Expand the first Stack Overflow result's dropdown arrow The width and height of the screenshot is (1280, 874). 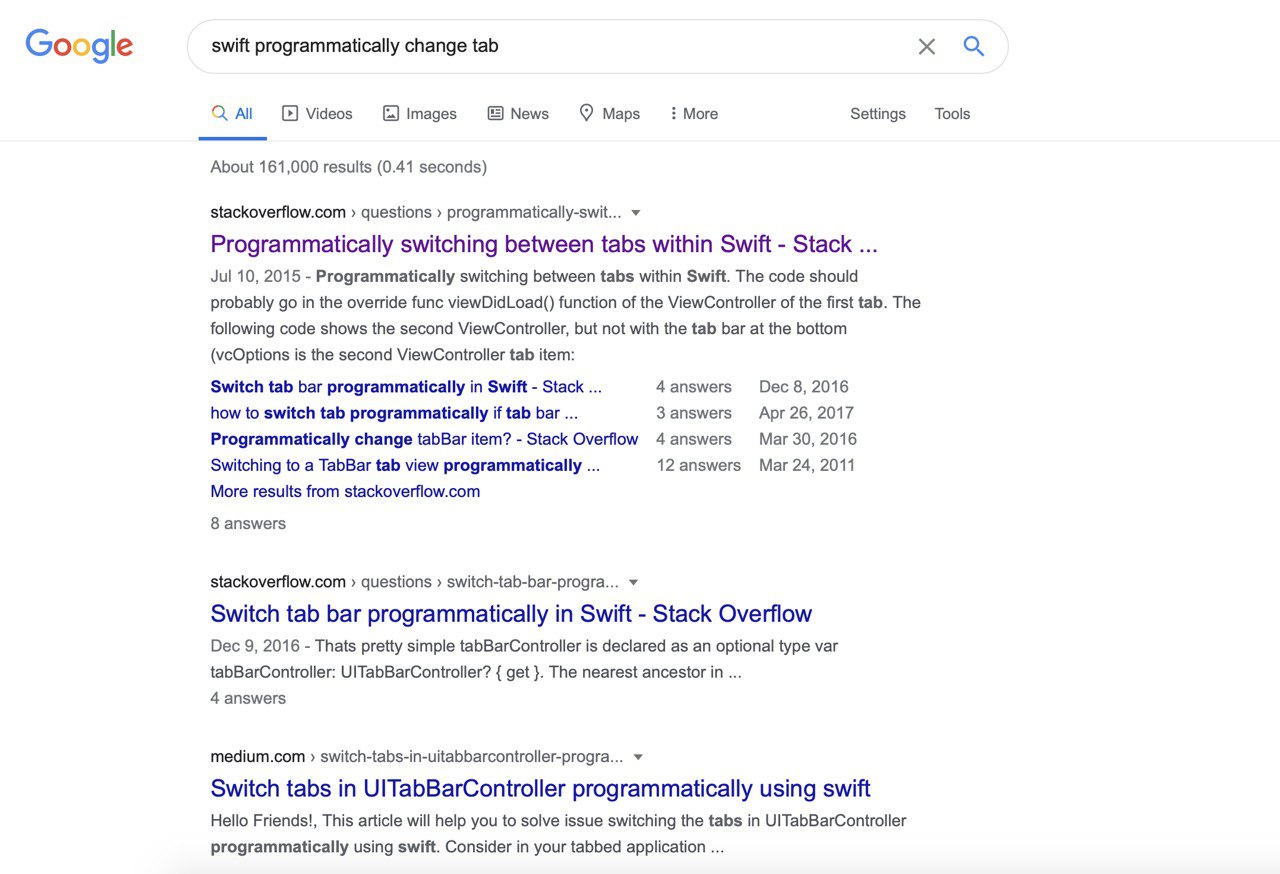click(636, 213)
